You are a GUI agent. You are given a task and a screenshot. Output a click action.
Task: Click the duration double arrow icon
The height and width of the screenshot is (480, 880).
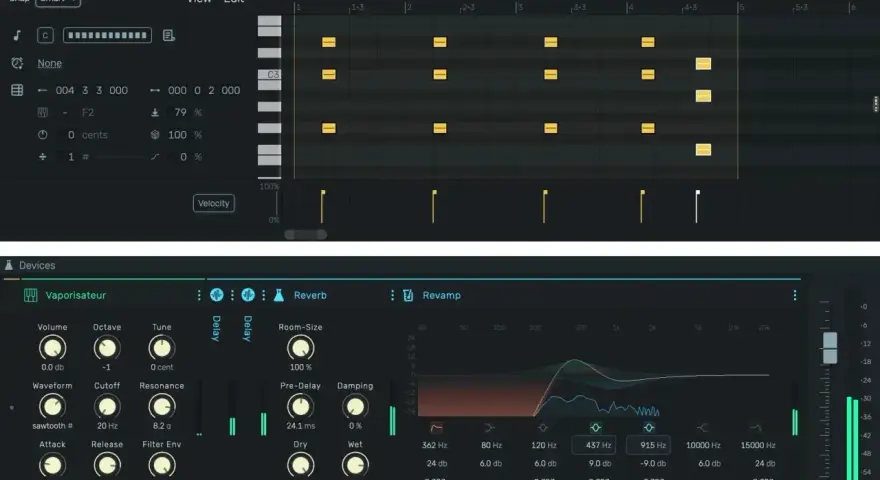click(x=155, y=90)
